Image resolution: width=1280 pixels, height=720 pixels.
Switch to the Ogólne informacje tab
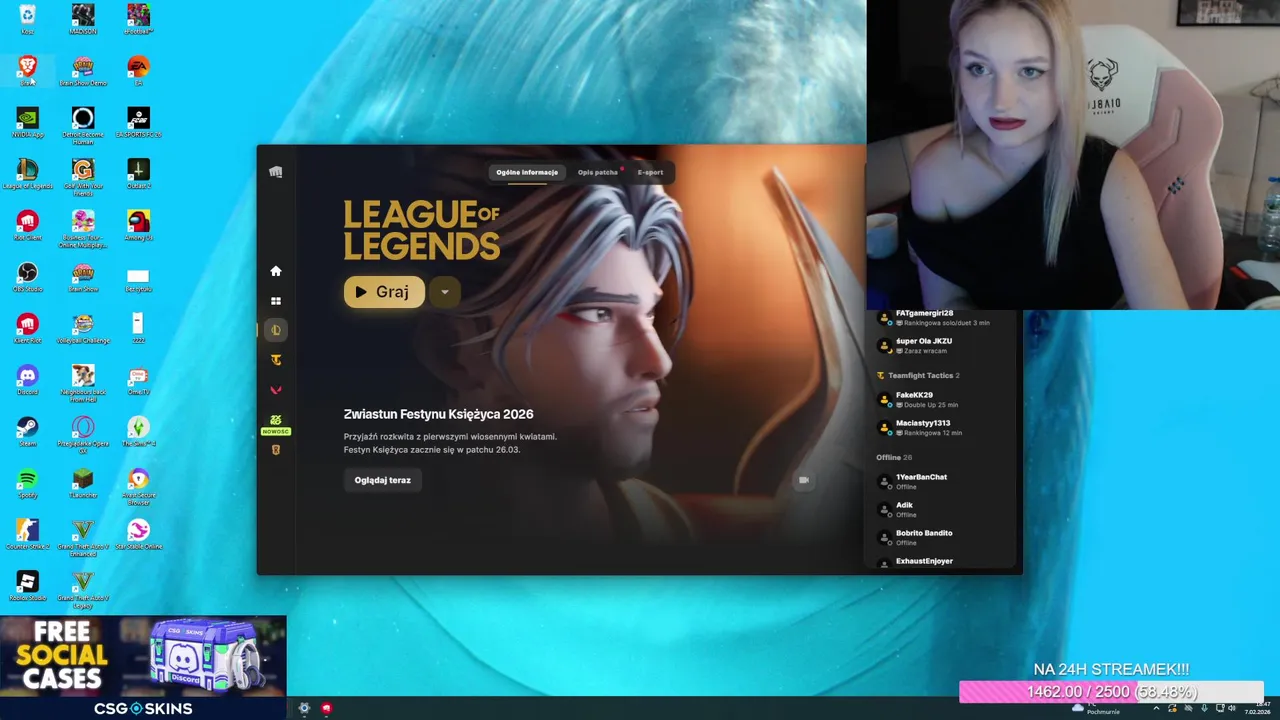pyautogui.click(x=527, y=172)
